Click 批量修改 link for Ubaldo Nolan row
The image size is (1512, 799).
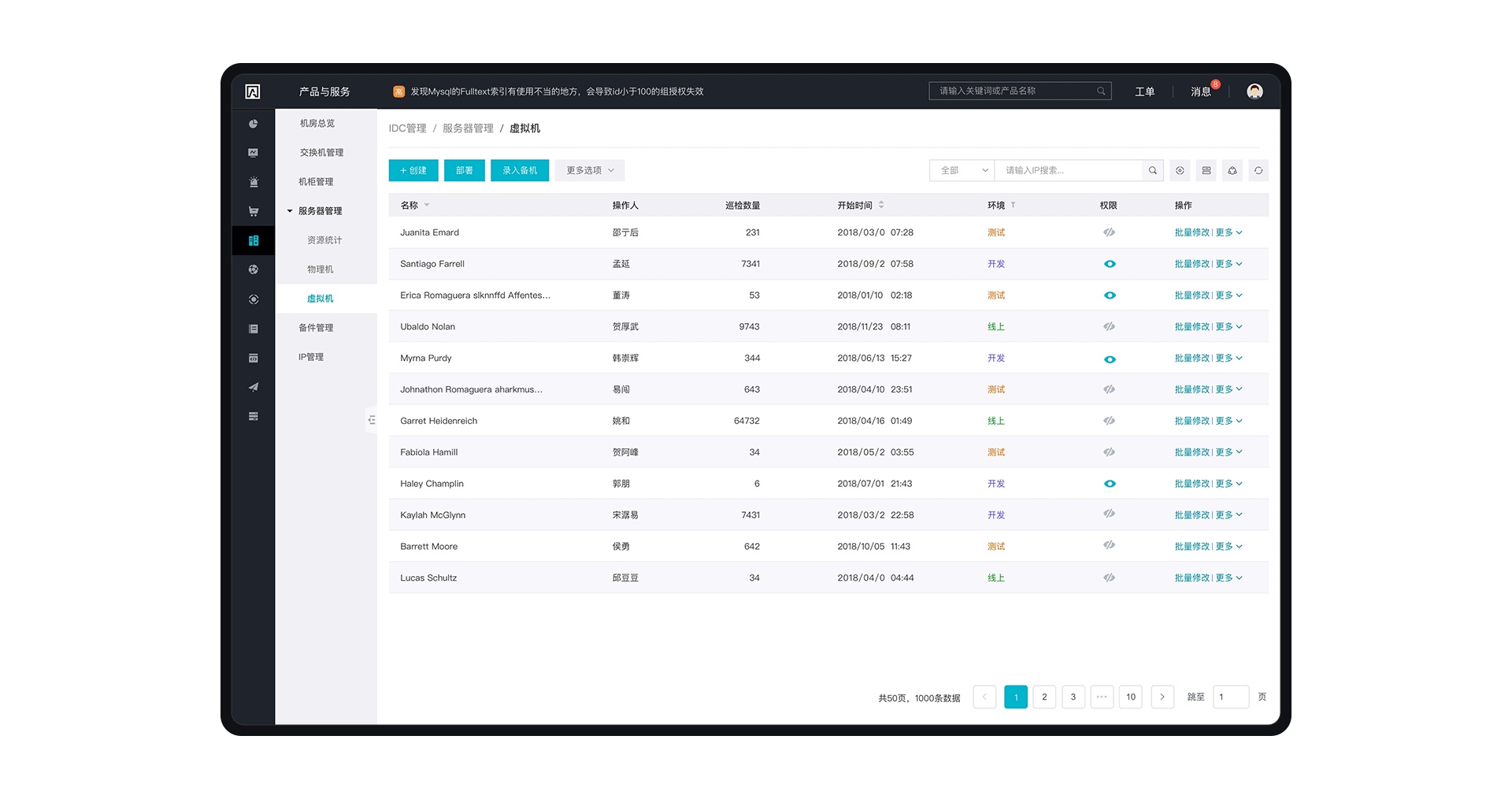1192,327
